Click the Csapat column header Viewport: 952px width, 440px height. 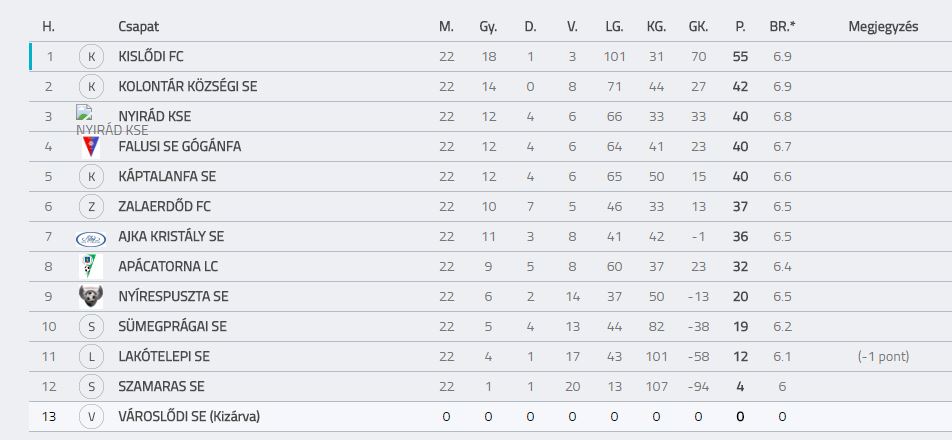point(139,27)
